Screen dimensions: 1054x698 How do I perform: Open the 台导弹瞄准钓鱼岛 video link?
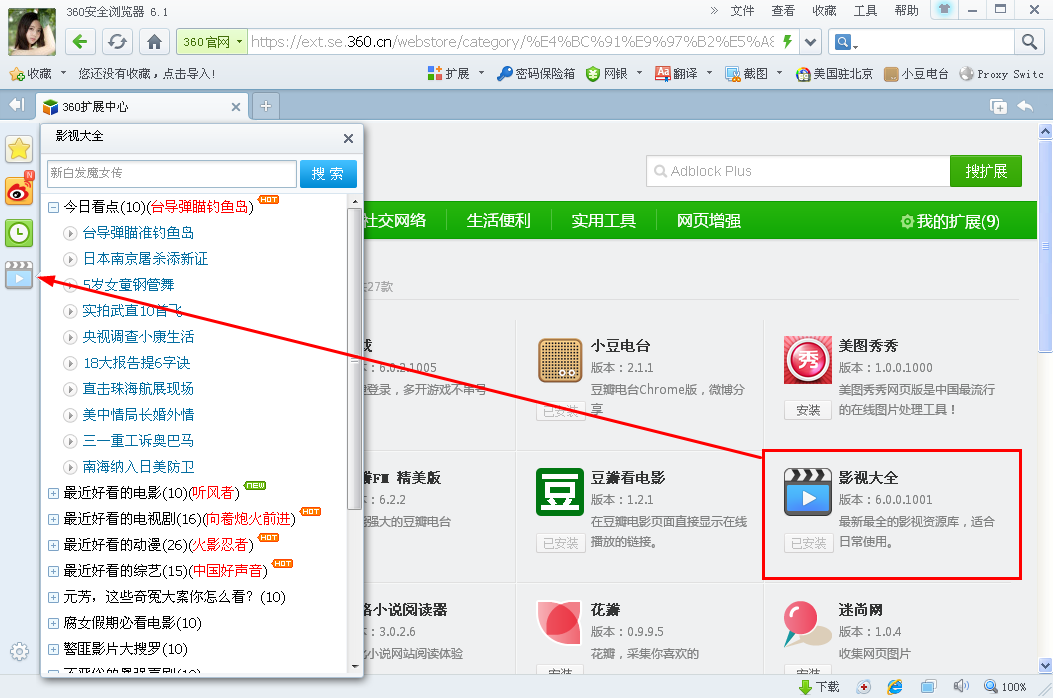[x=138, y=233]
